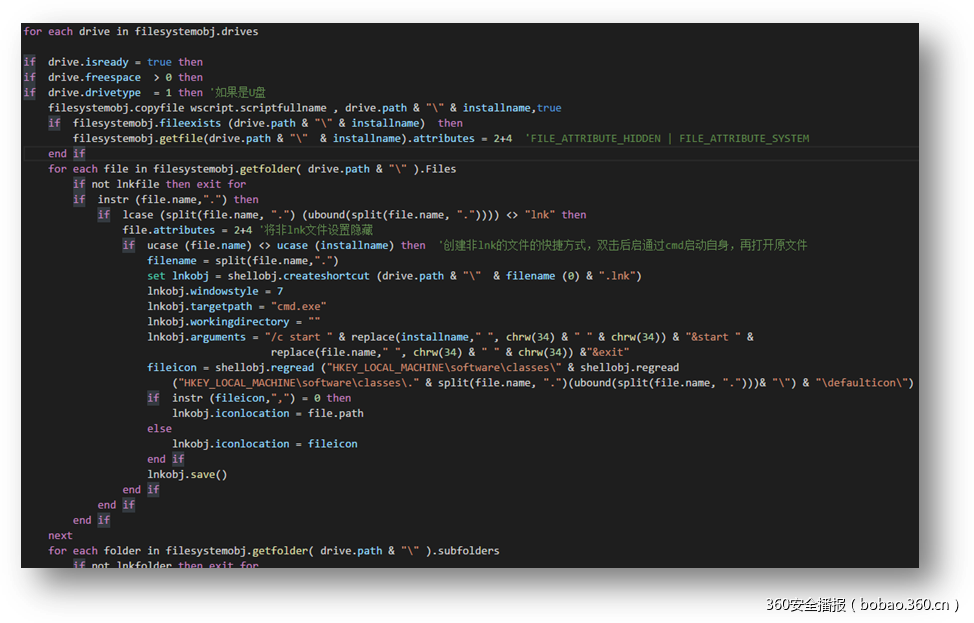The height and width of the screenshot is (623, 974).
Task: Click the '.subfolders' suffix
Action: click(x=468, y=551)
